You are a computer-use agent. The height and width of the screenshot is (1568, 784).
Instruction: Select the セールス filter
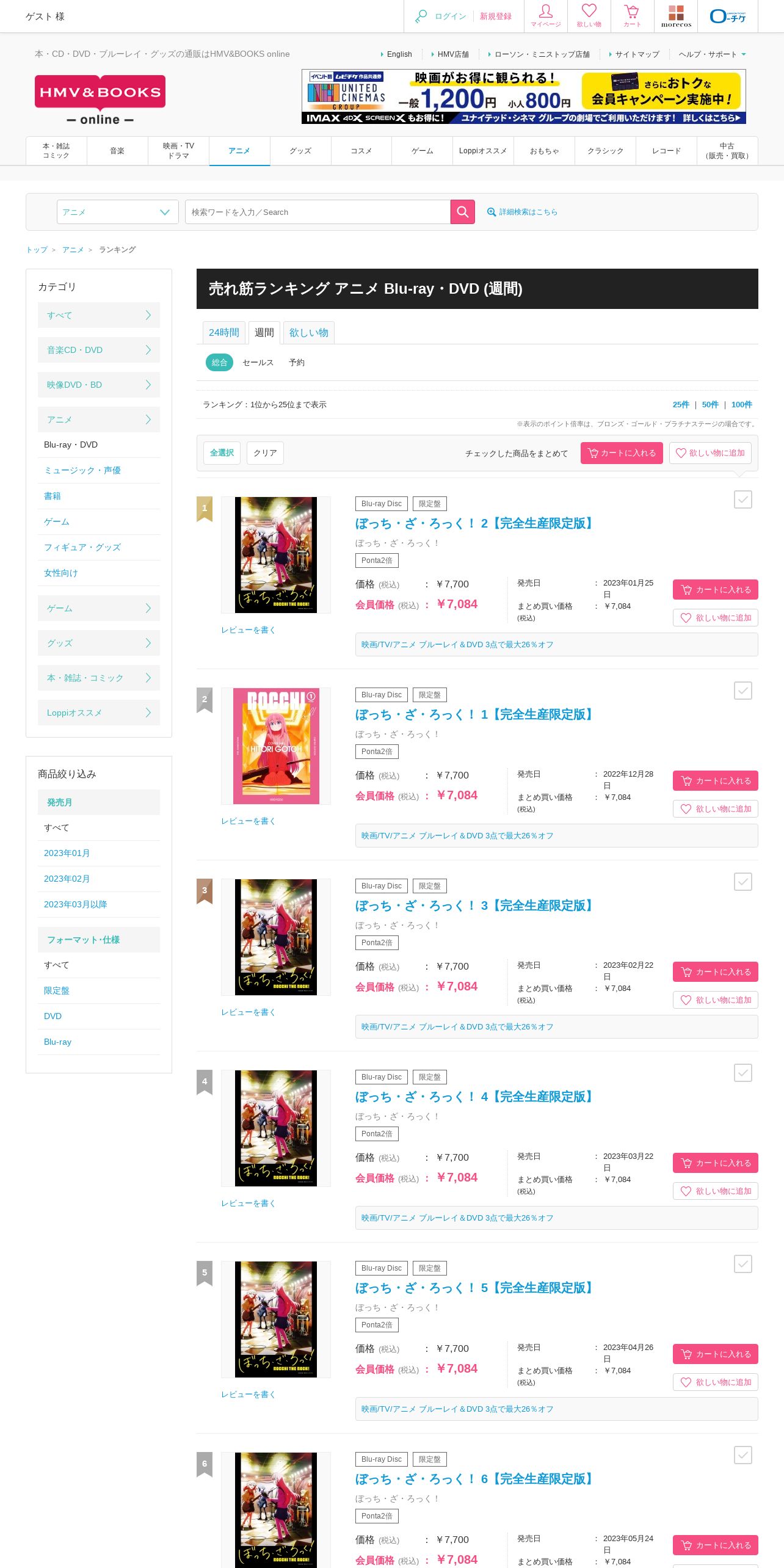pyautogui.click(x=258, y=363)
